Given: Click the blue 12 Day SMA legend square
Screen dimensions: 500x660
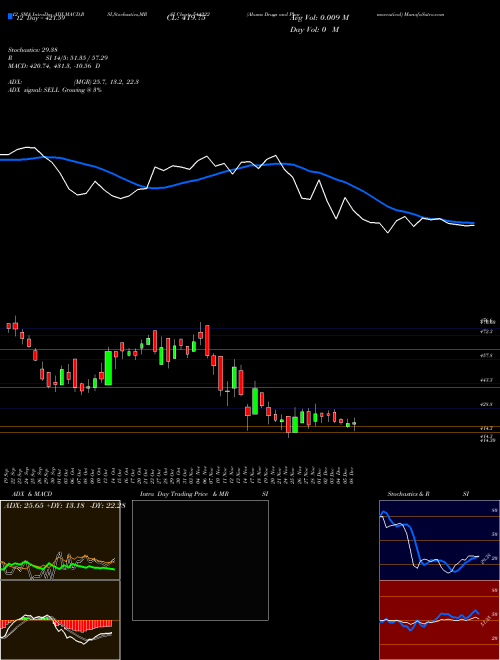Looking at the screenshot, I should [11, 16].
